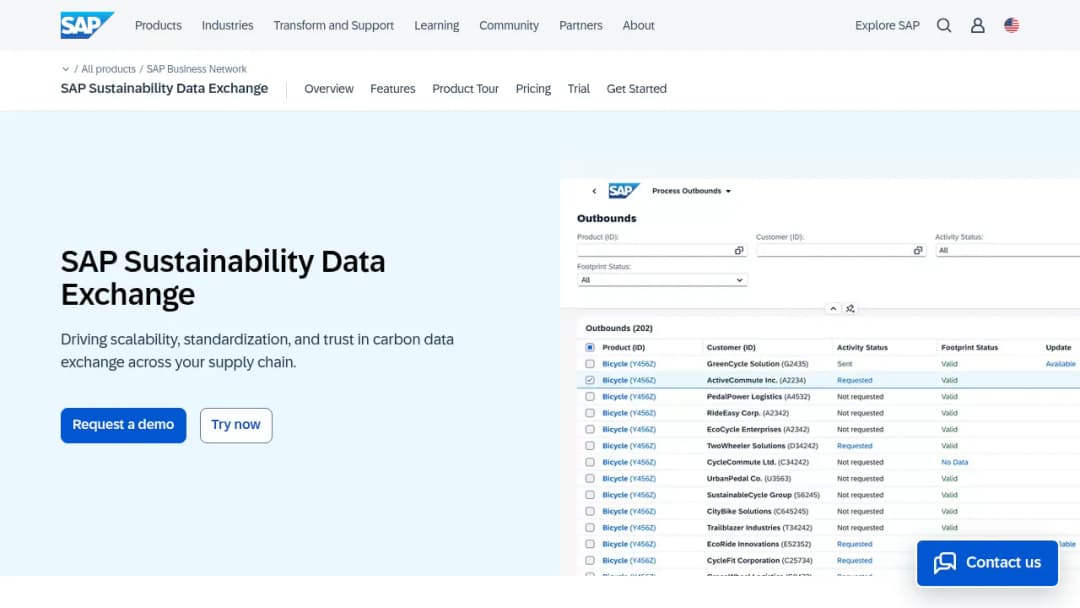Screen dimensions: 1080x608
Task: Click the chat icon on Contact us
Action: (945, 563)
